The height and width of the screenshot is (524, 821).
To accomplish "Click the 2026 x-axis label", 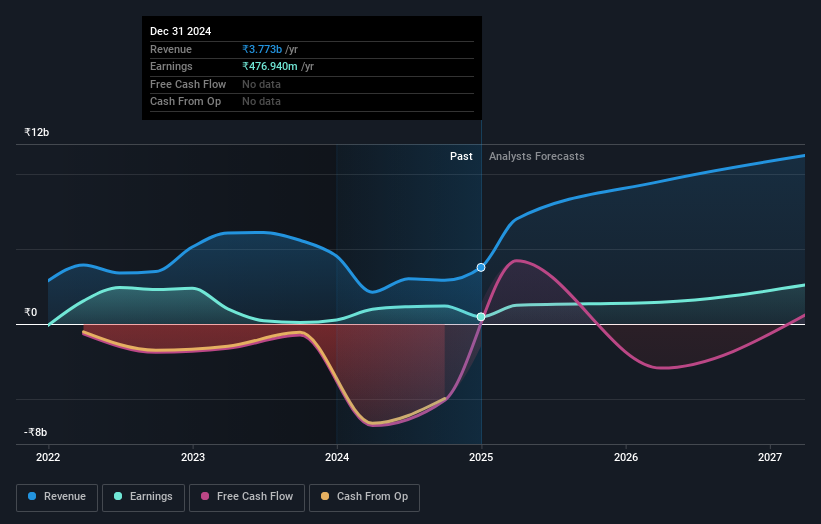I will point(626,457).
